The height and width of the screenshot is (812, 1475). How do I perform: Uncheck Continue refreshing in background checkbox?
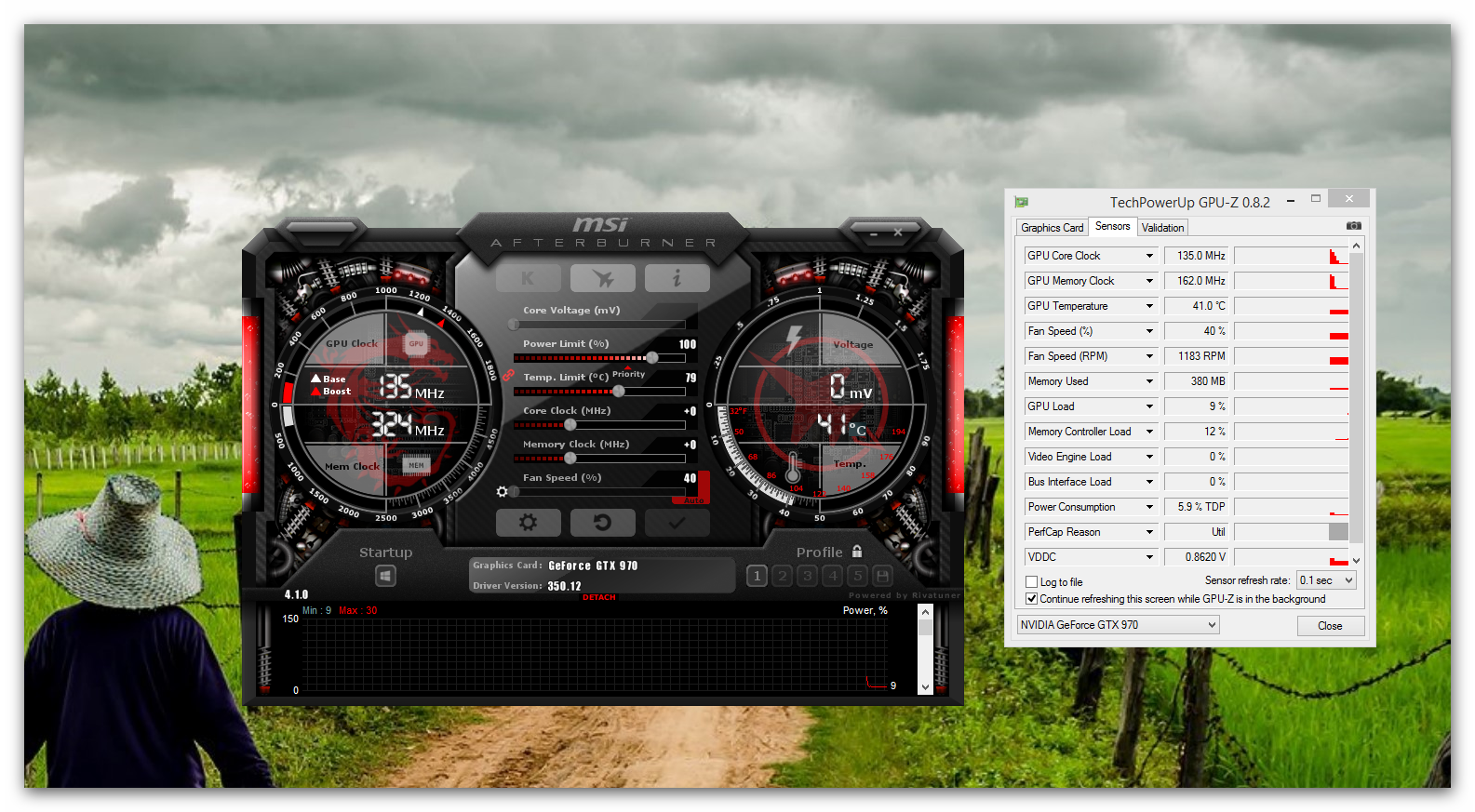click(1031, 599)
